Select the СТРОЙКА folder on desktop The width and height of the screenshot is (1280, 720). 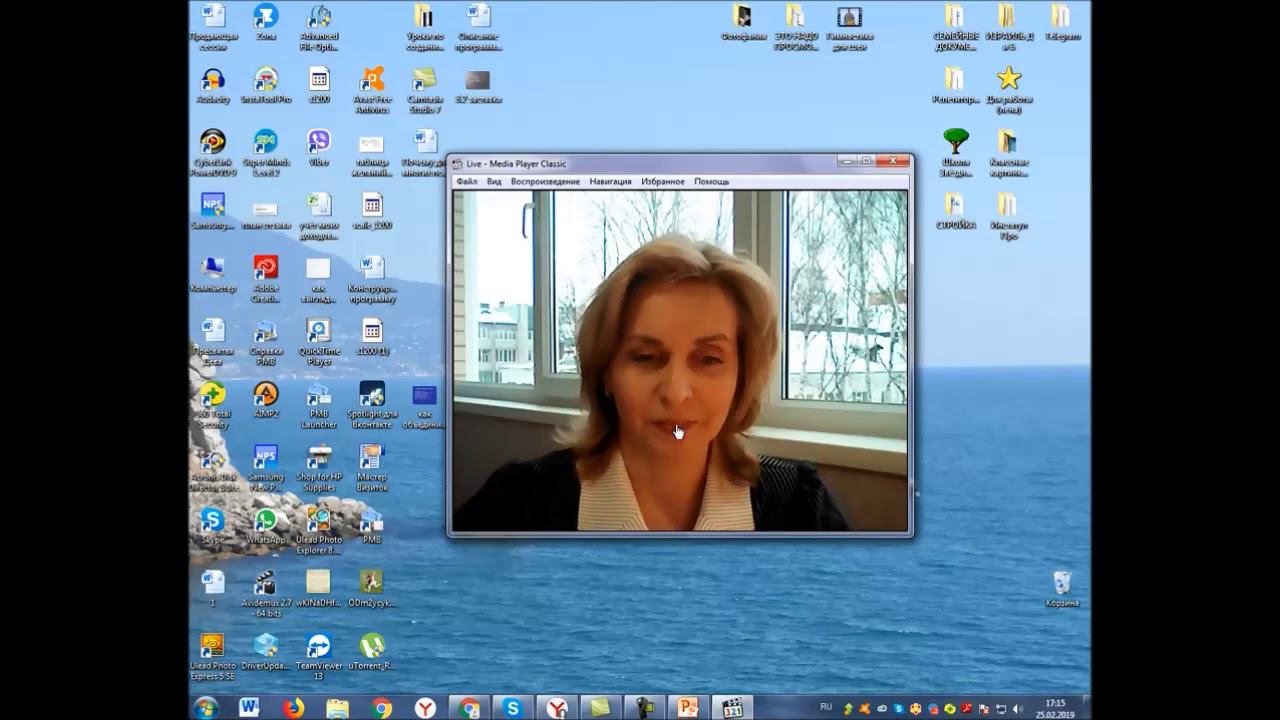click(x=956, y=210)
